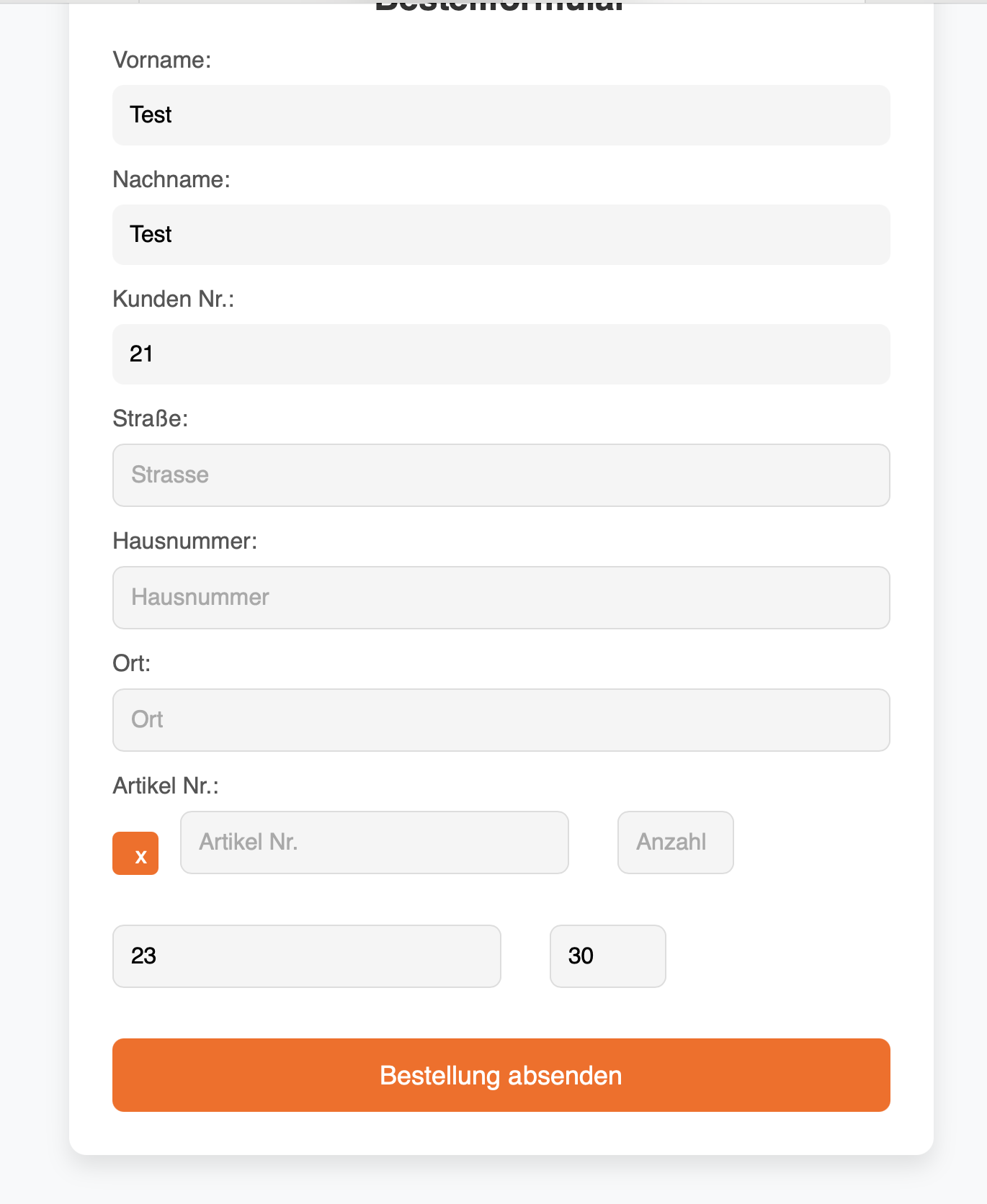Image resolution: width=987 pixels, height=1204 pixels.
Task: Click the Nachname: label
Action: (171, 179)
